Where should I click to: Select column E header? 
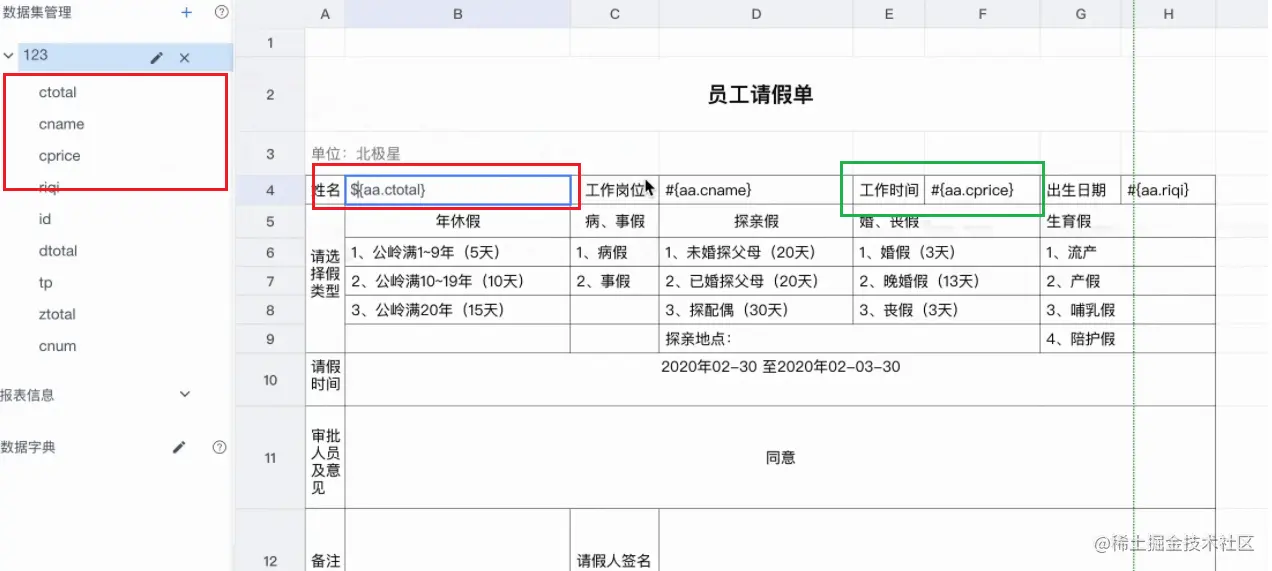[889, 14]
